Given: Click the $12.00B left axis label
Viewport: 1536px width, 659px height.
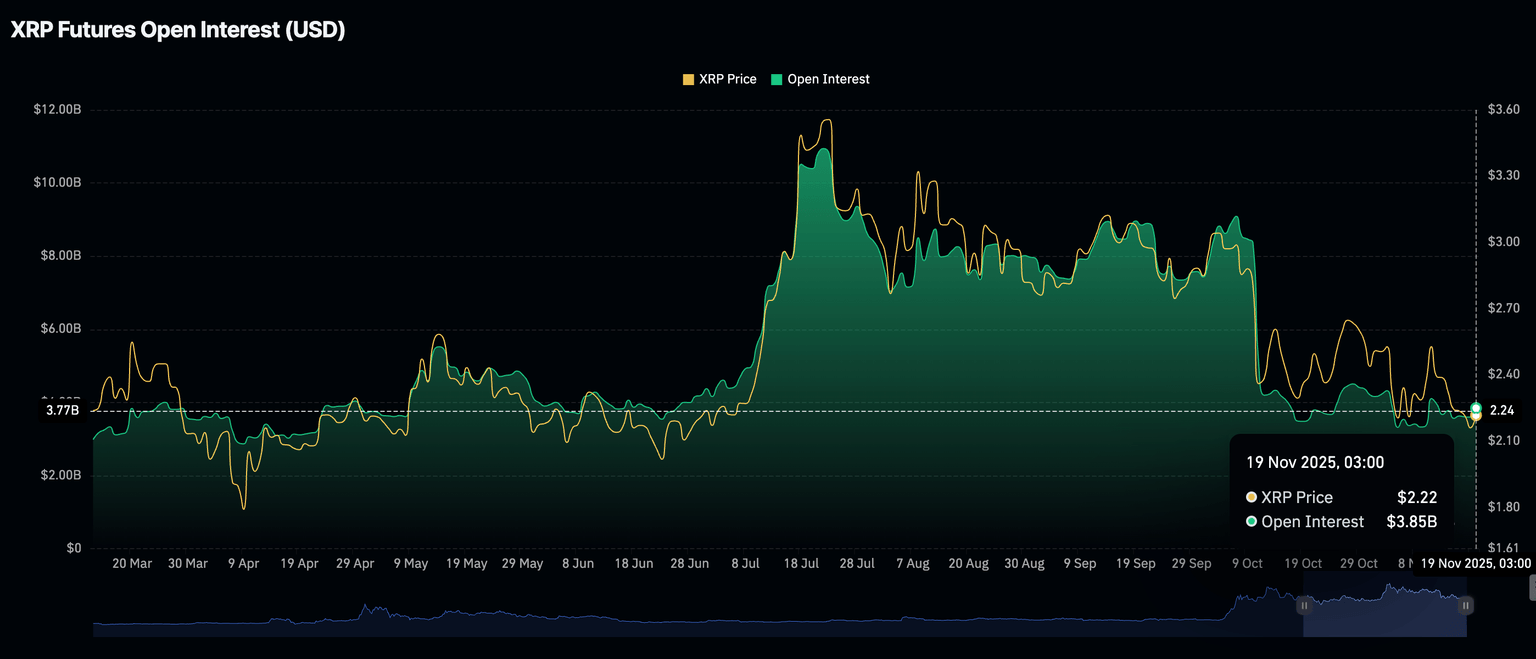Looking at the screenshot, I should 56,109.
